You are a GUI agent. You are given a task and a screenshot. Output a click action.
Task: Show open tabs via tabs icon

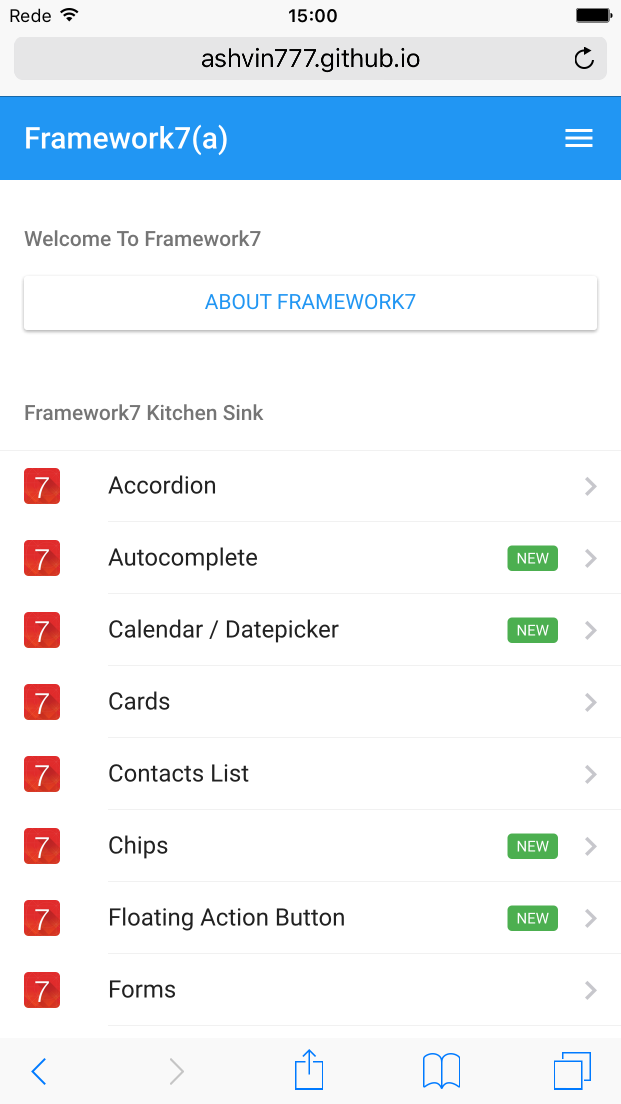click(572, 1071)
